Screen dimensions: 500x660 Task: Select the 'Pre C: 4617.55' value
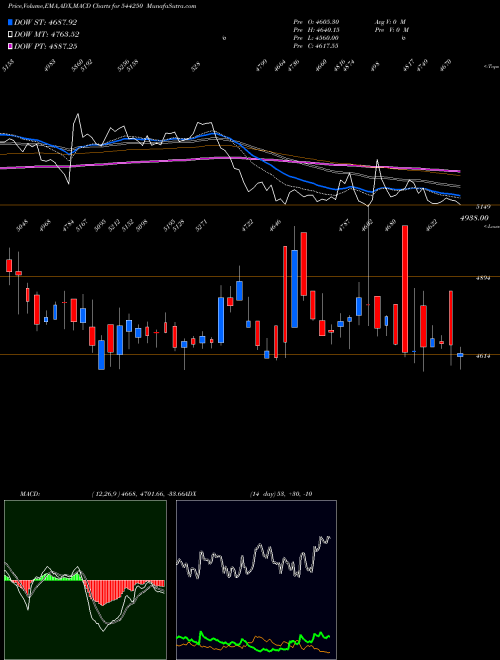click(x=316, y=46)
